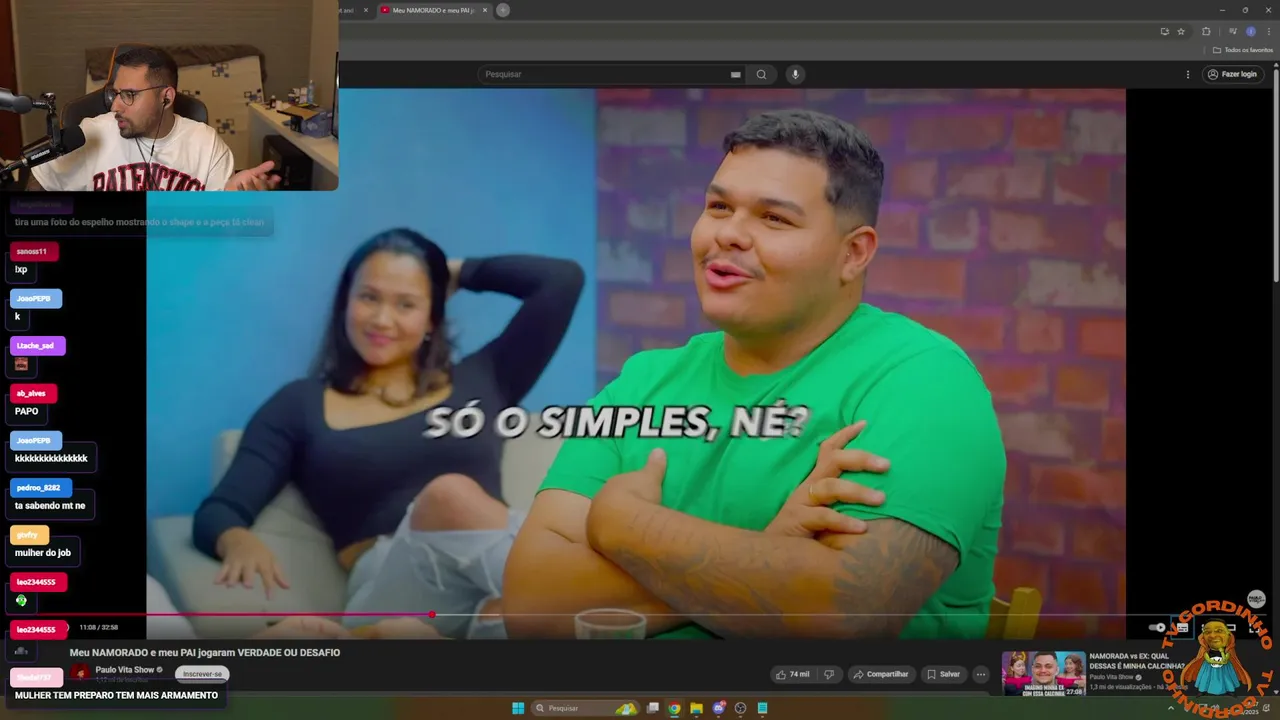The image size is (1280, 720).
Task: Open the Paulo Vita Show channel name
Action: click(x=125, y=670)
